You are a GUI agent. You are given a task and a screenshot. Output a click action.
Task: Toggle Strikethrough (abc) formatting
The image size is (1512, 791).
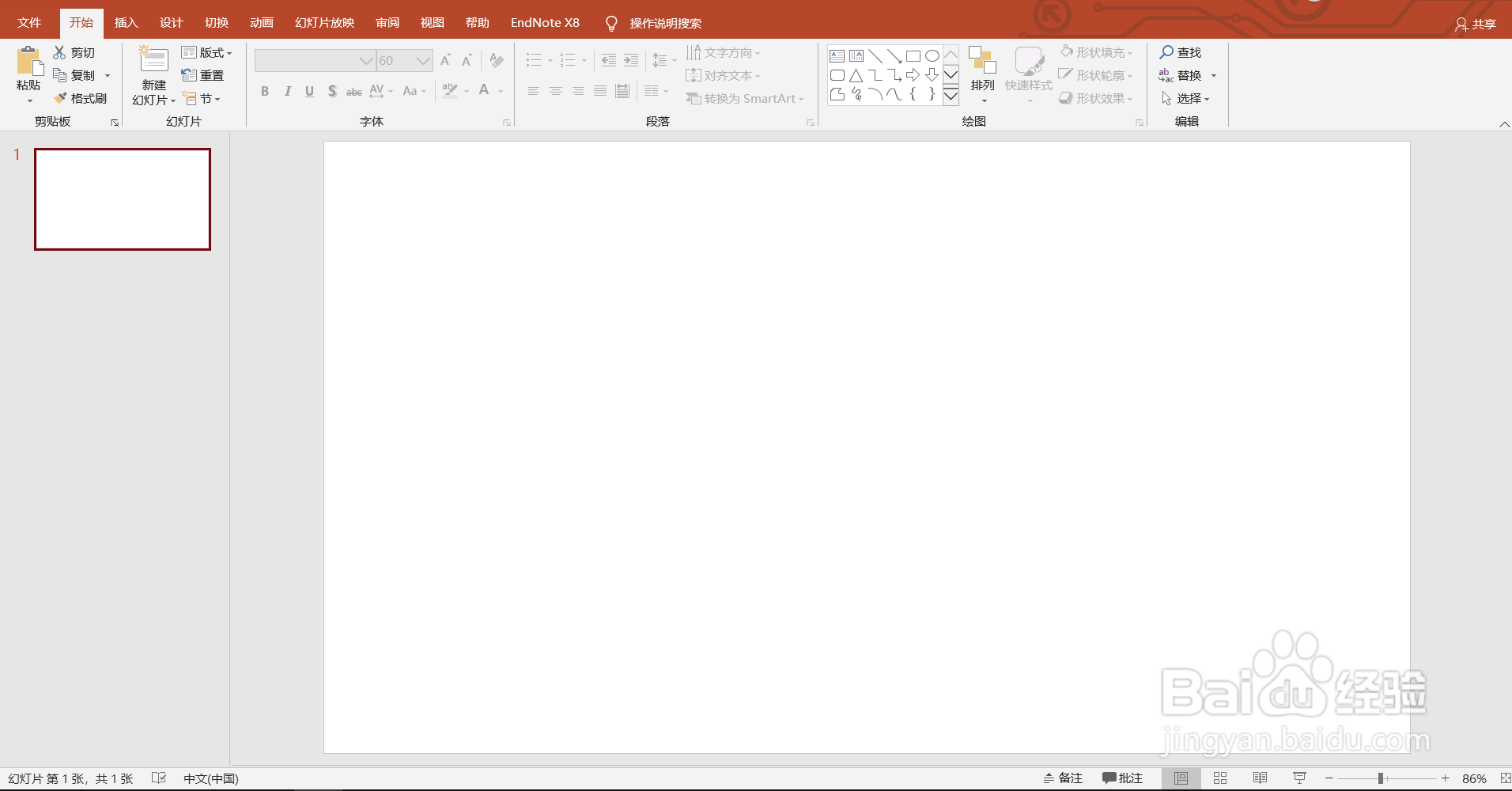(354, 92)
